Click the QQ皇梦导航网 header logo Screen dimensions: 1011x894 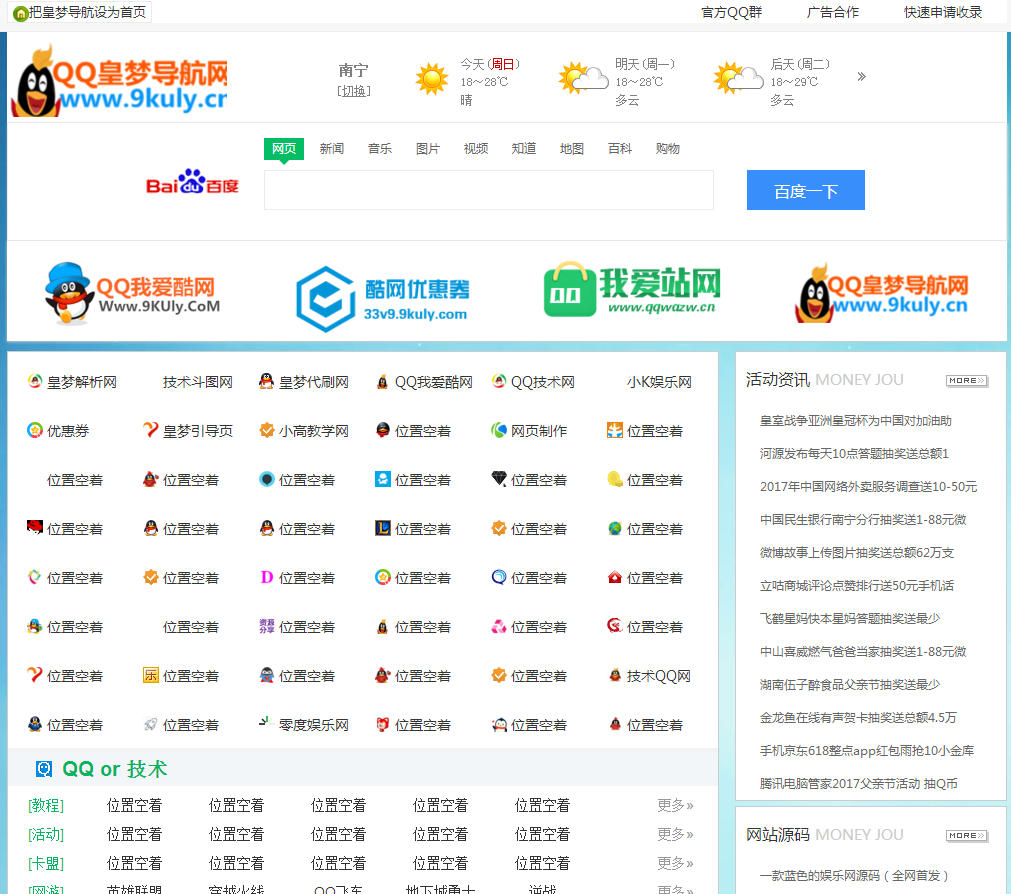point(120,80)
